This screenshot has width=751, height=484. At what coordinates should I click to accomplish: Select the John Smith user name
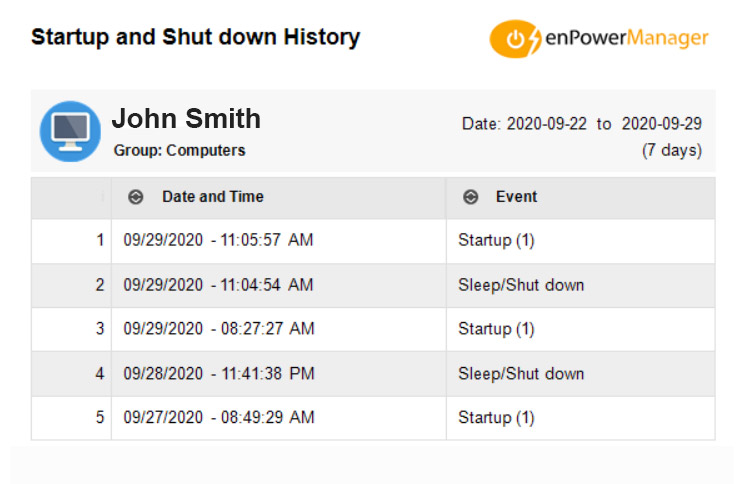click(x=186, y=118)
